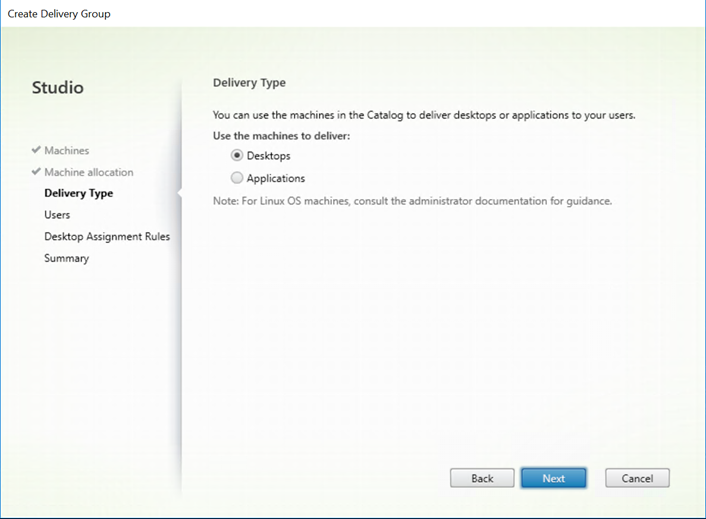This screenshot has height=519, width=706.
Task: Click the Delivery Type page heading
Action: (x=249, y=83)
